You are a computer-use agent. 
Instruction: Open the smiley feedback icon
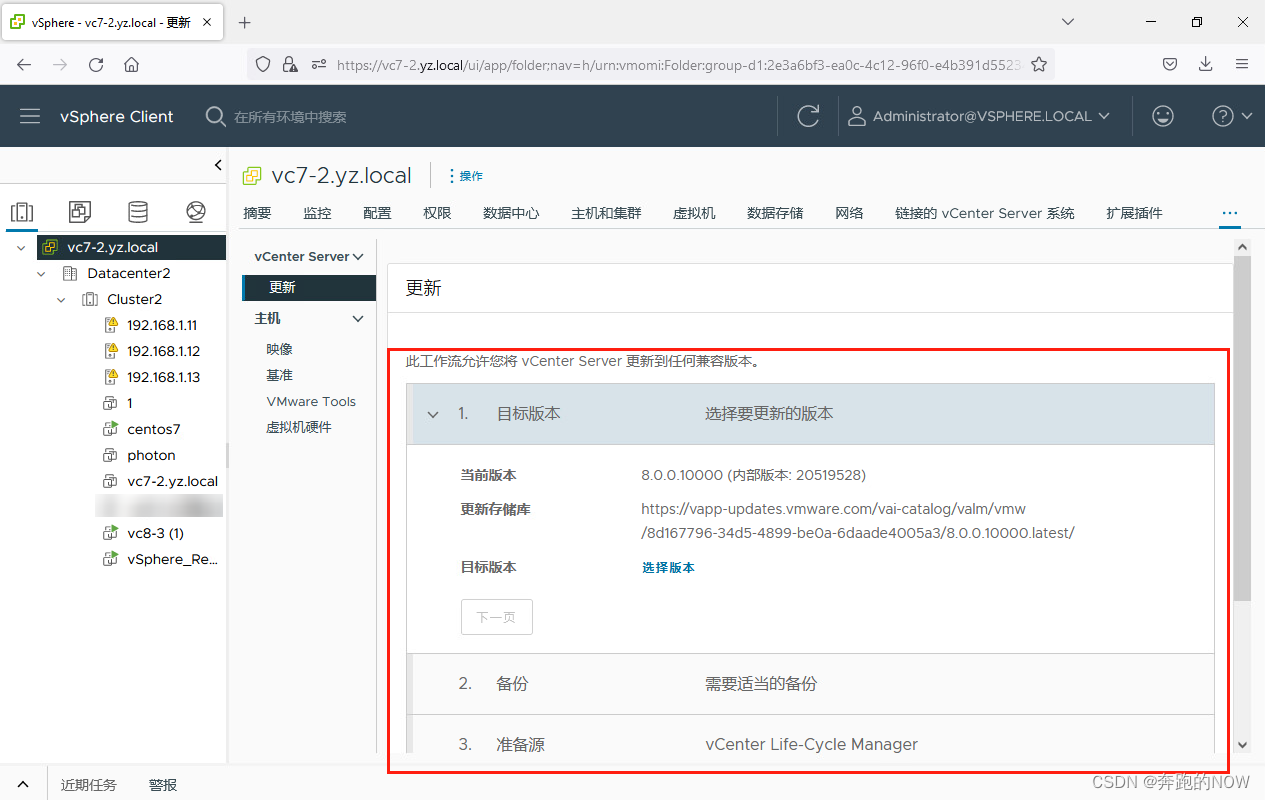point(1162,116)
